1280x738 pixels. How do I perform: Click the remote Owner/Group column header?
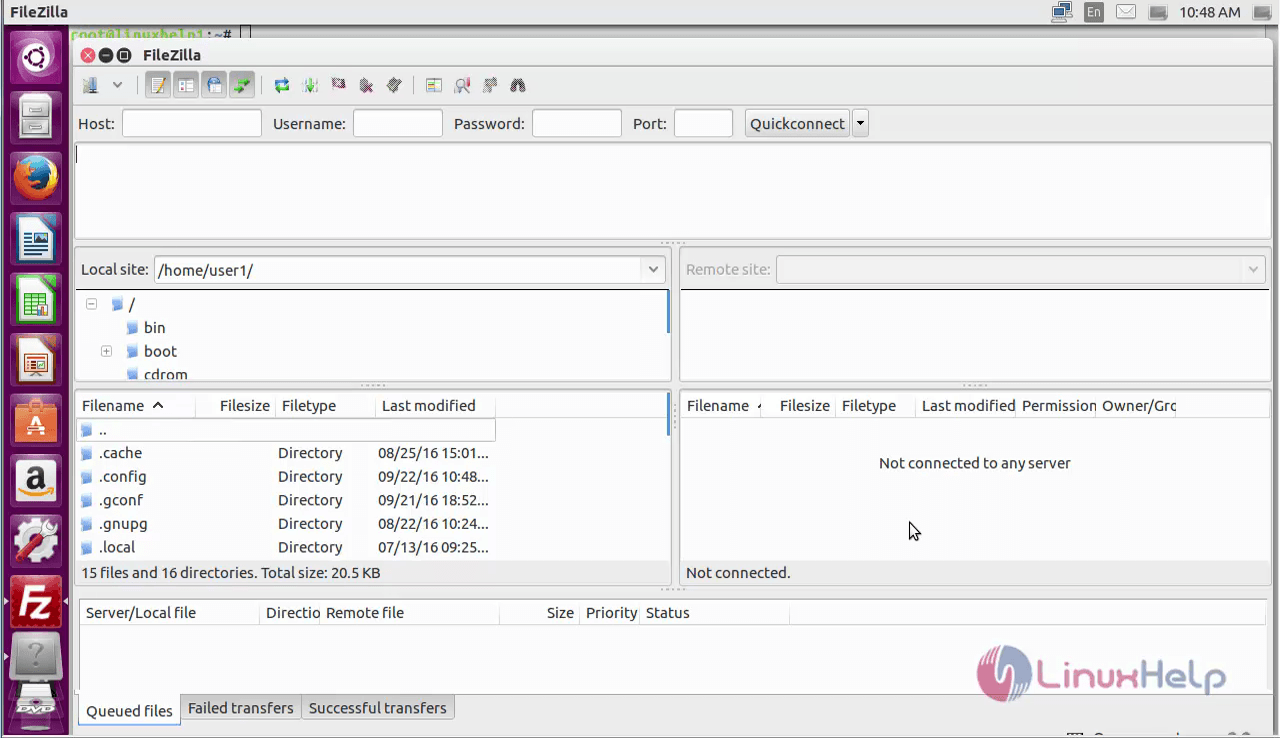[1138, 406]
